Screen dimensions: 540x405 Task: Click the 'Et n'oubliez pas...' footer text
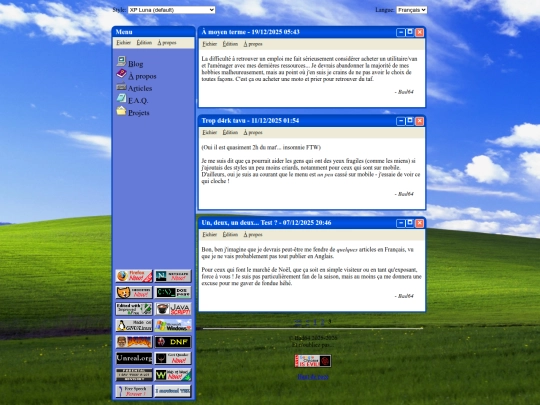313,345
